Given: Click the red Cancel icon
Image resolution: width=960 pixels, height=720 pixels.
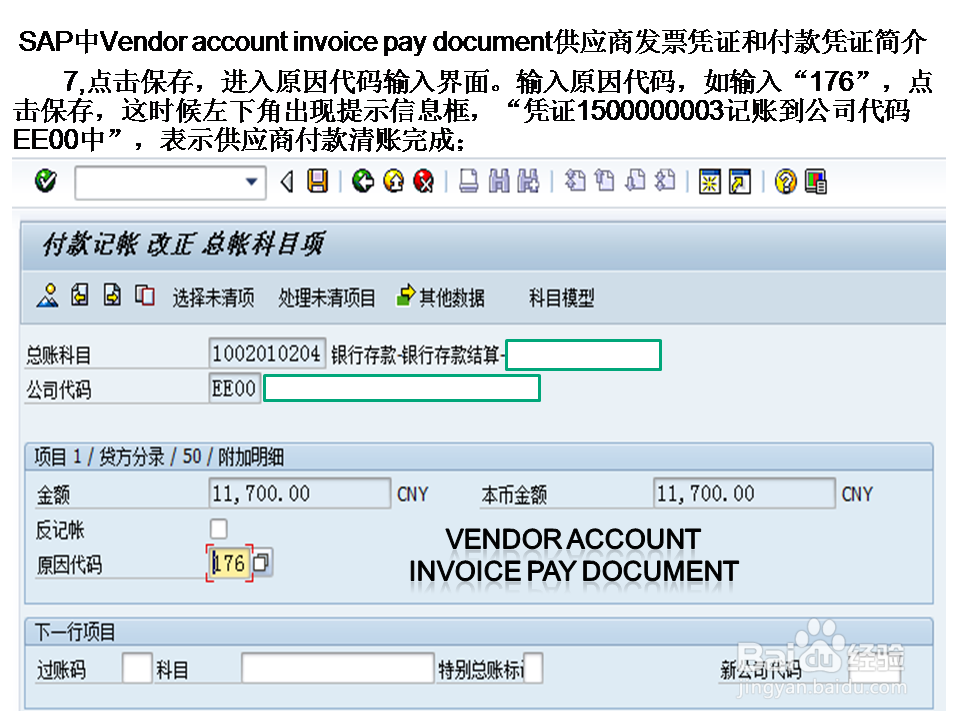Looking at the screenshot, I should (x=424, y=182).
